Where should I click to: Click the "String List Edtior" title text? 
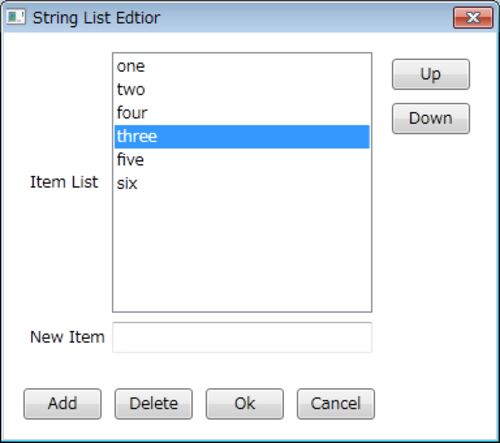point(96,18)
